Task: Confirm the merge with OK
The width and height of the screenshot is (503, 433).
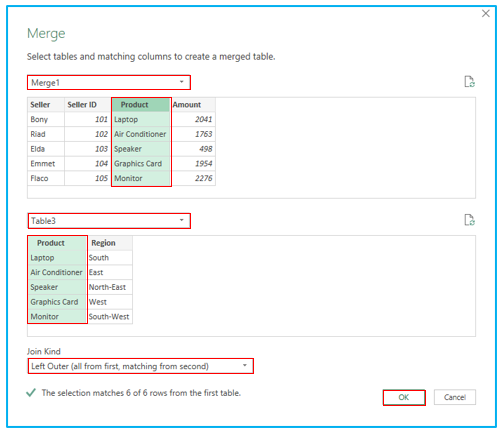Action: pos(404,397)
